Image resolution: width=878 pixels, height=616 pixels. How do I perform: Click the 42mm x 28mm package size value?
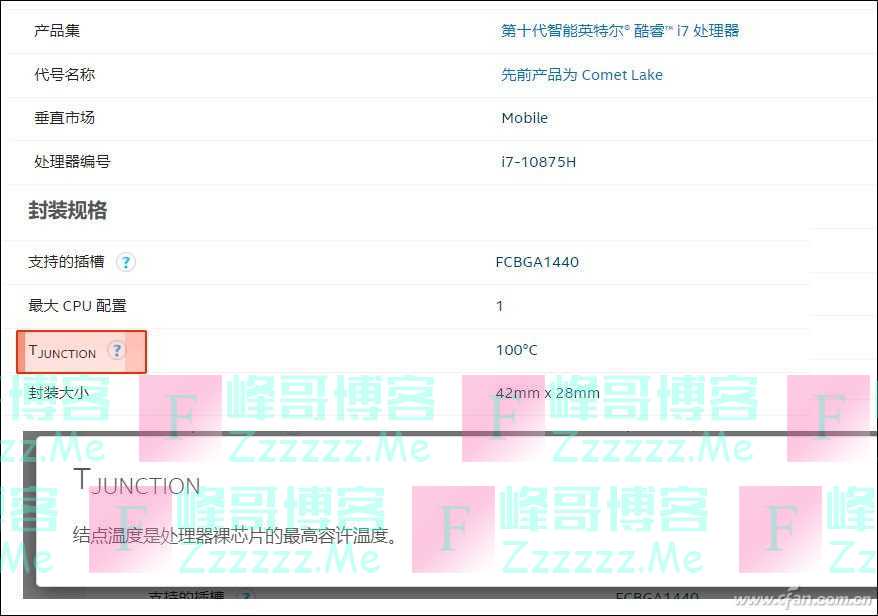(x=547, y=393)
